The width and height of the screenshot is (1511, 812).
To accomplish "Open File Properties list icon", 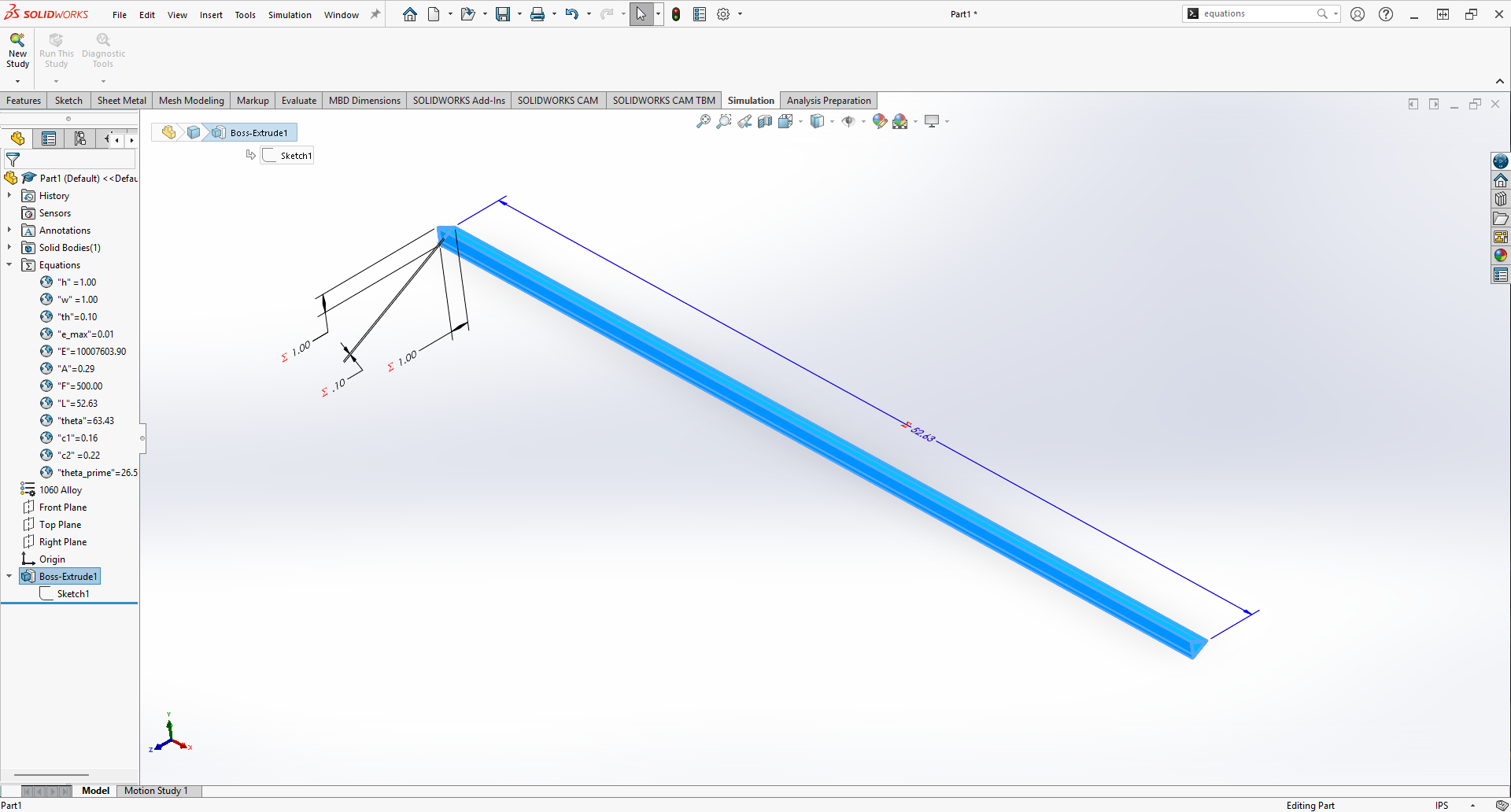I will coord(700,14).
